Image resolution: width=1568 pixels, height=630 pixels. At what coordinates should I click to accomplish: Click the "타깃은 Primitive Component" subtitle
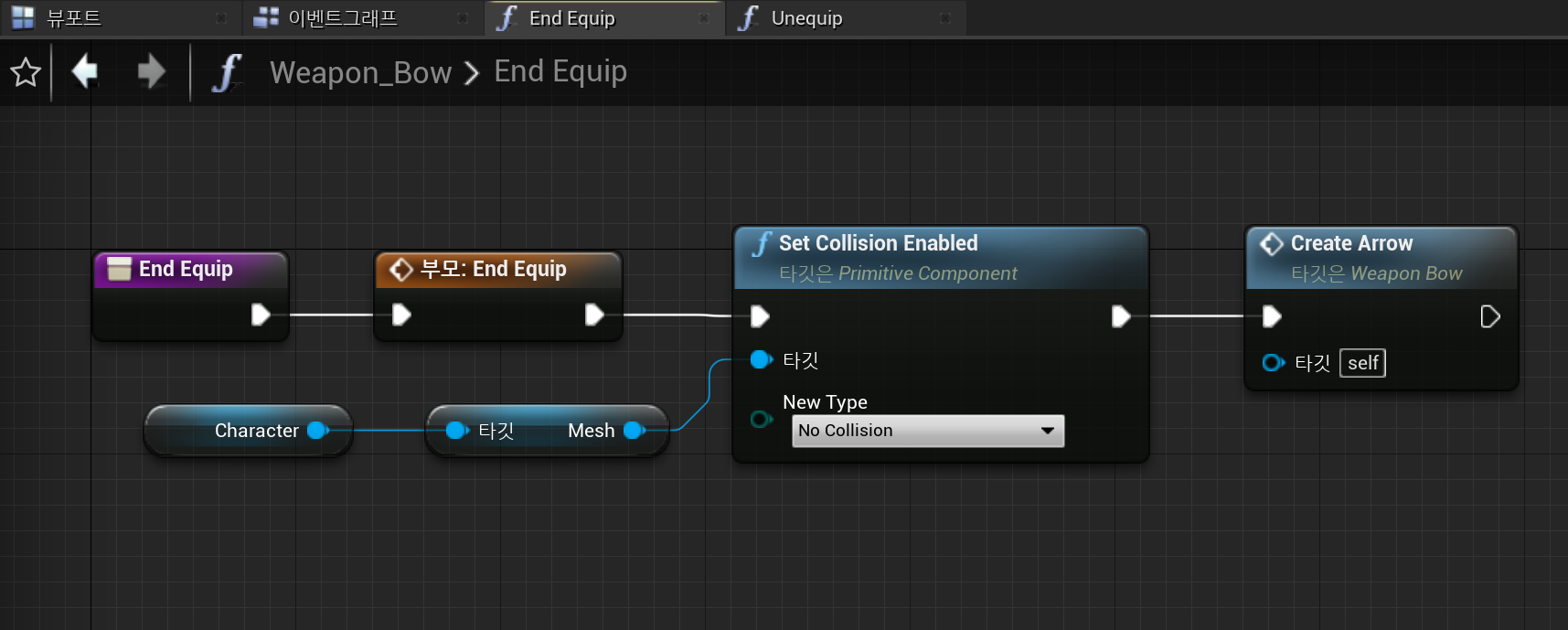pos(898,273)
